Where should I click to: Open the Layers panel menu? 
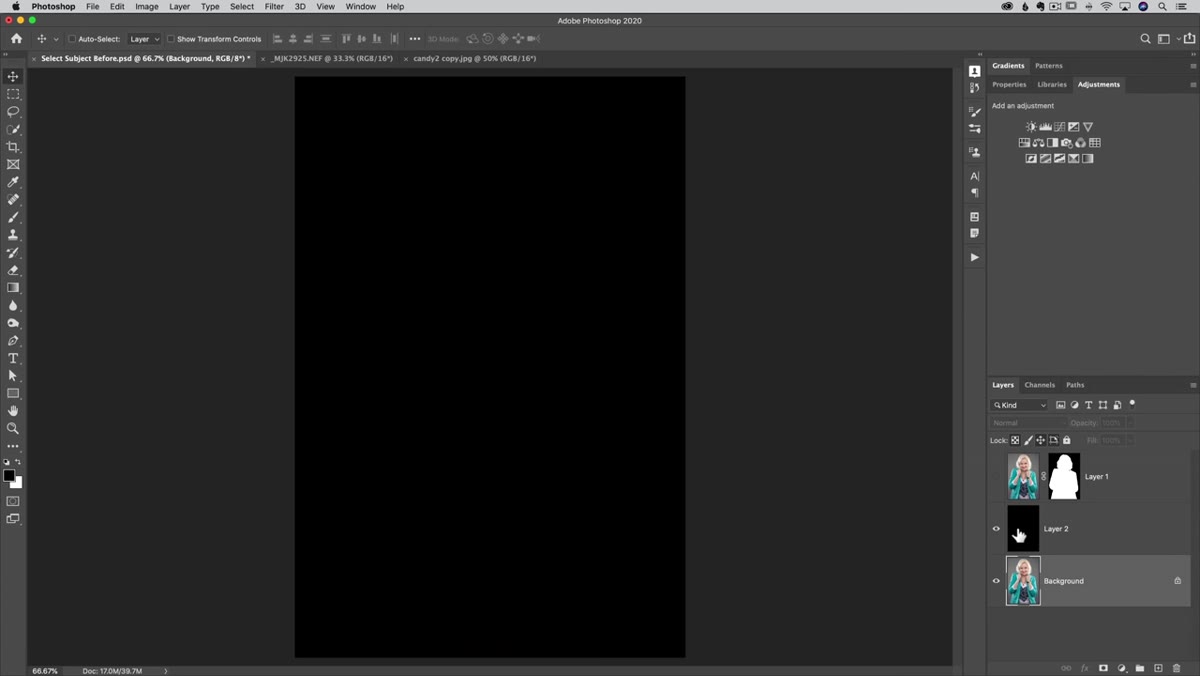1193,385
